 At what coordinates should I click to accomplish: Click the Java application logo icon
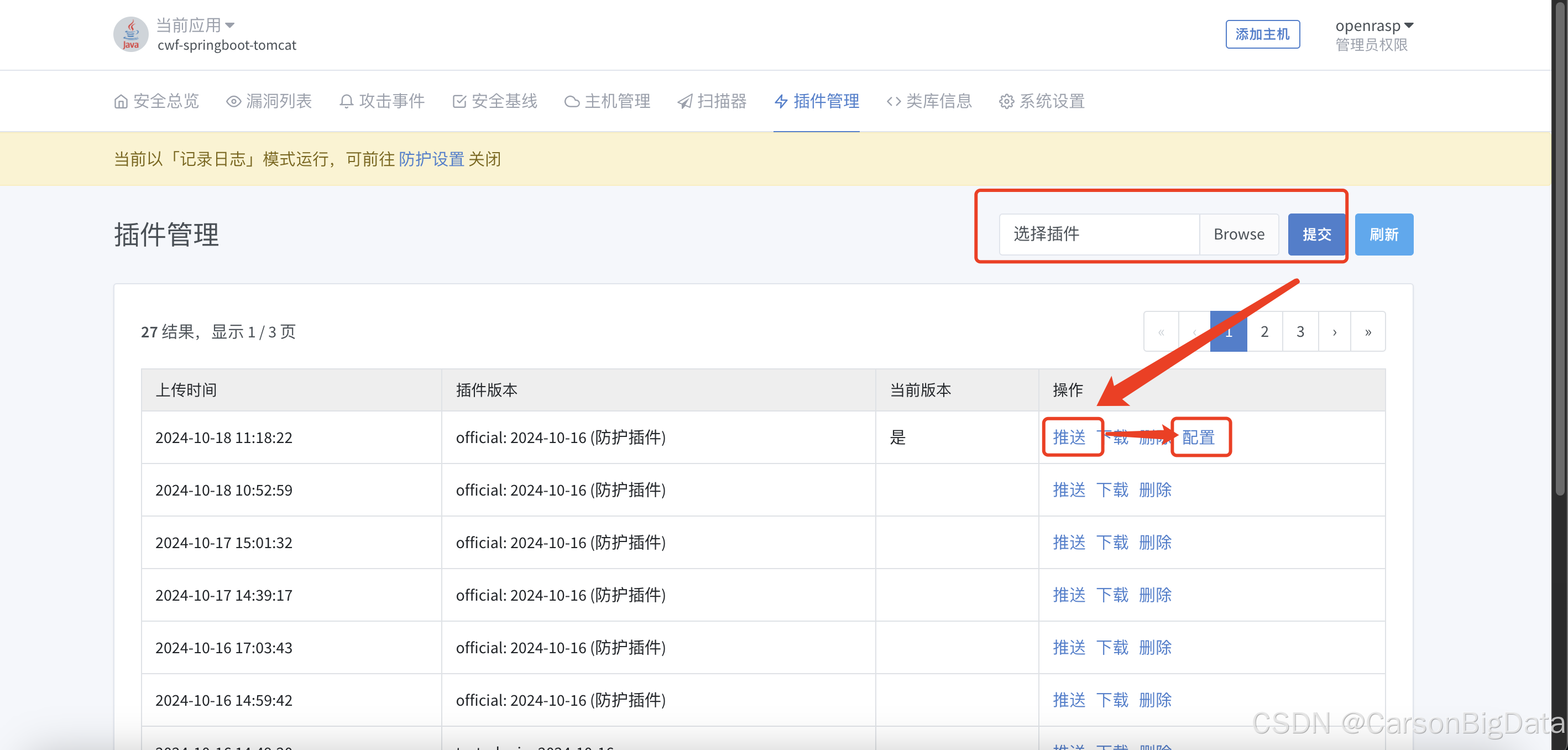pos(131,35)
